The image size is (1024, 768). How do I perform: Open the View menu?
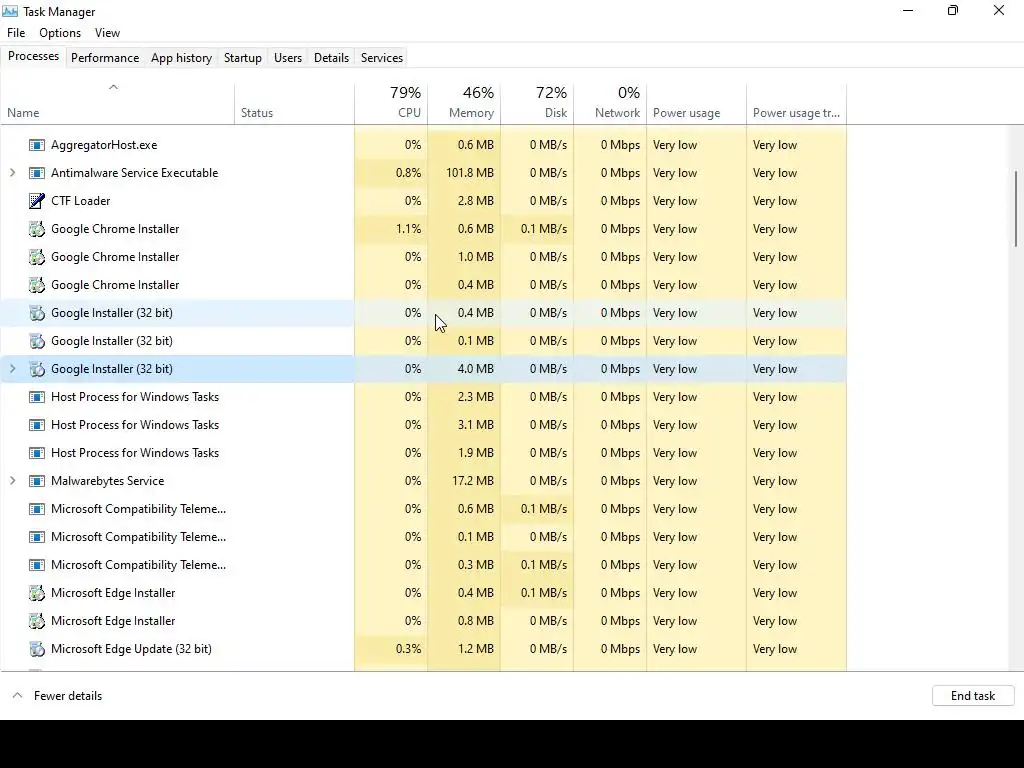point(107,33)
